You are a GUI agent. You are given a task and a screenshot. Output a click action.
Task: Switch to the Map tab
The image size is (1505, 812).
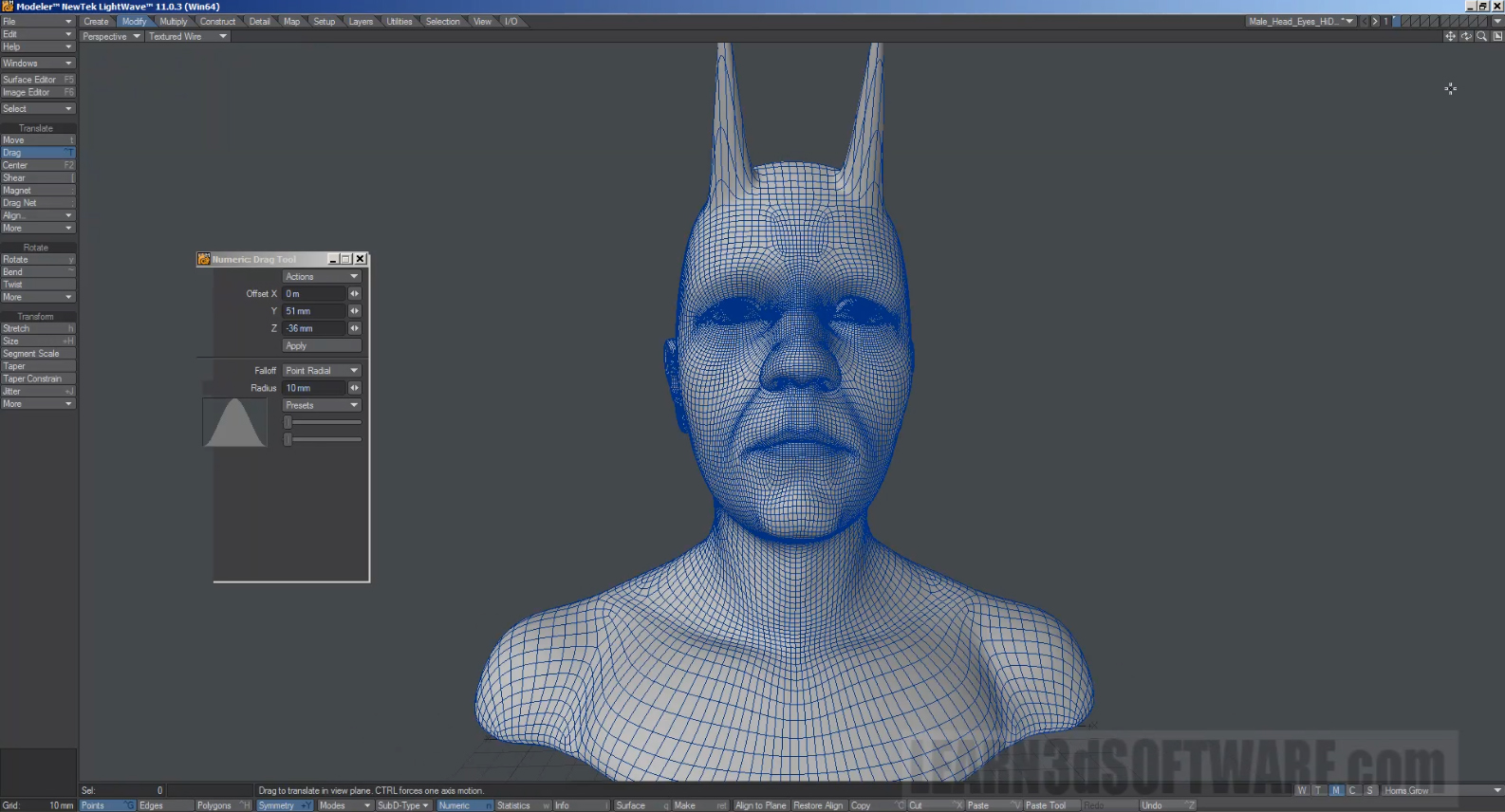[x=292, y=21]
